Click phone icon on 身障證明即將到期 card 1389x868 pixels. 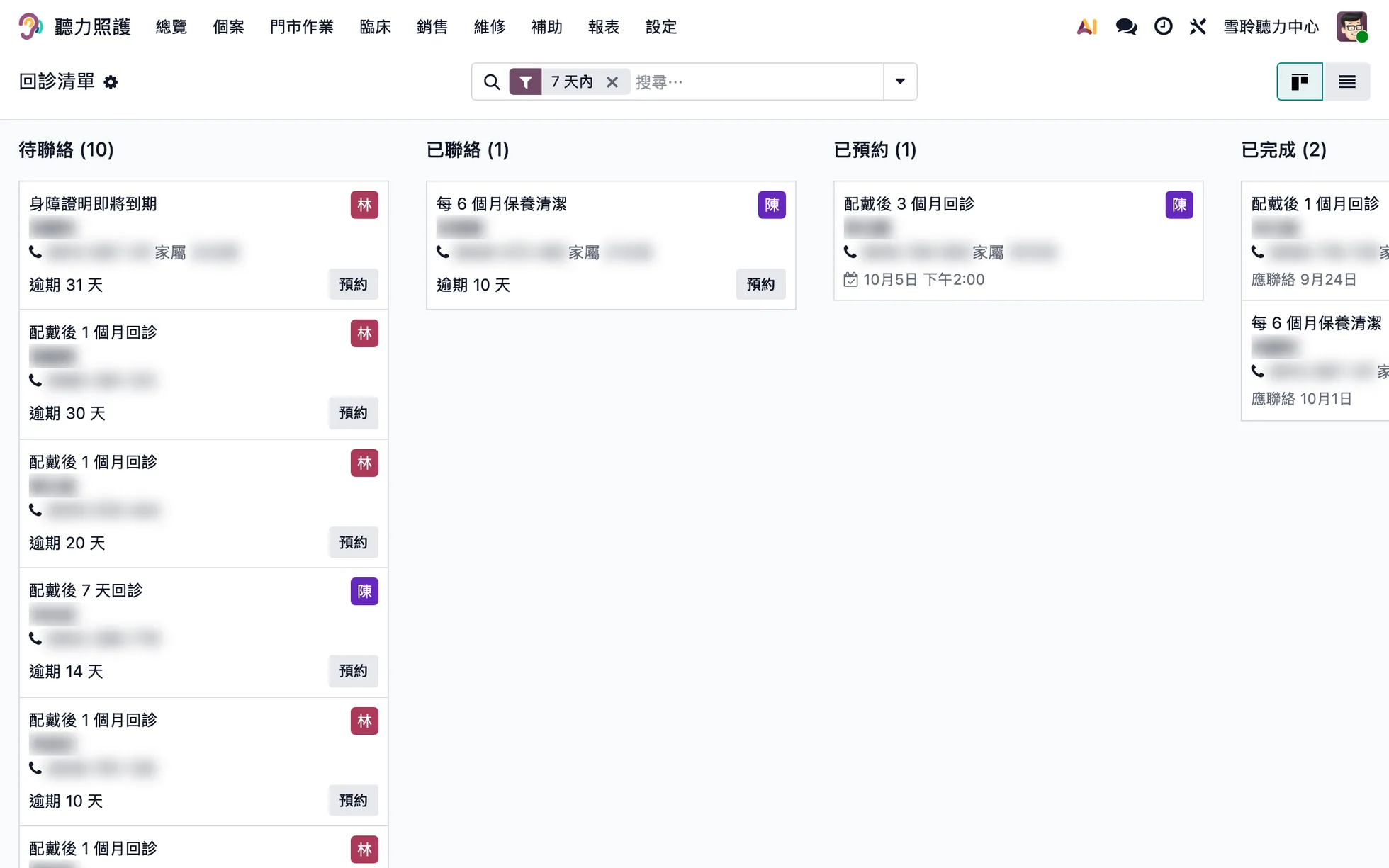tap(35, 252)
